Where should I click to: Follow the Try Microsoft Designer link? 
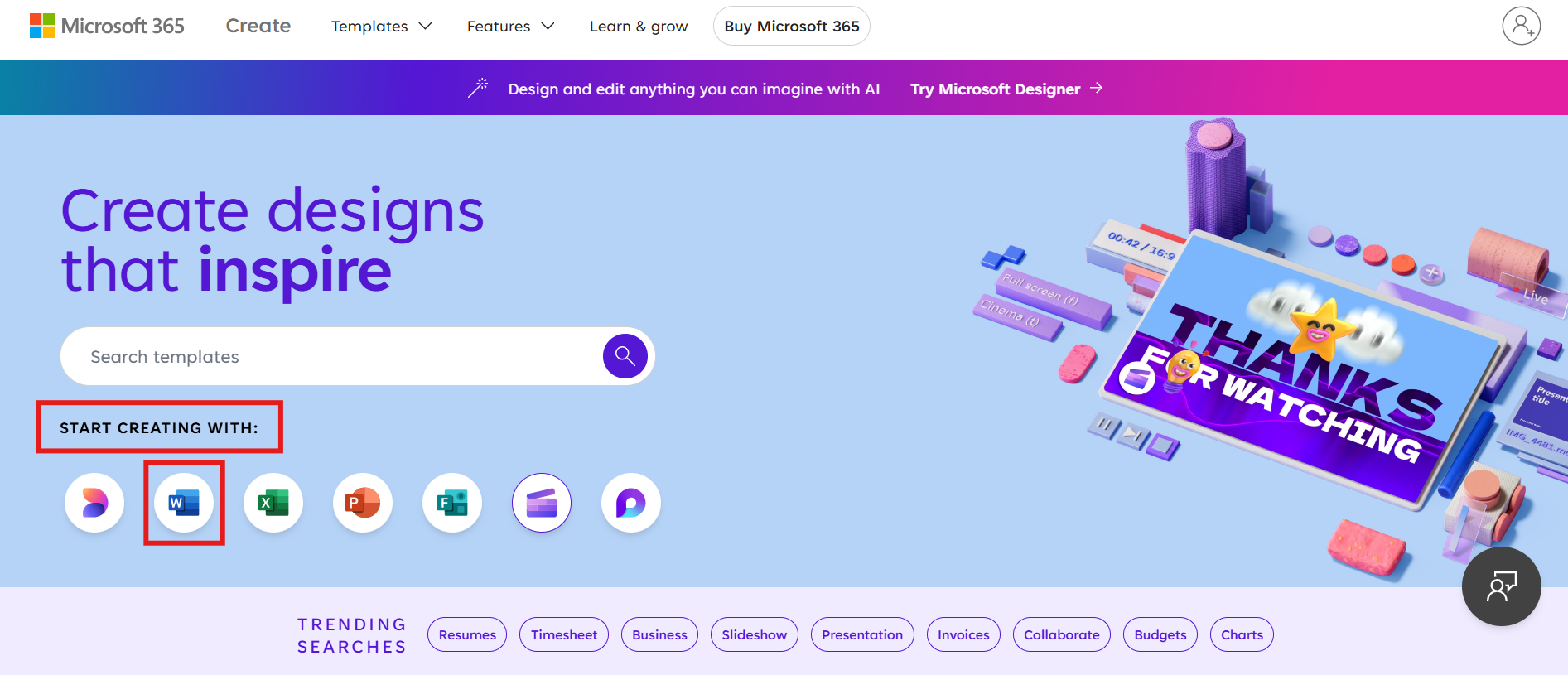(1006, 89)
